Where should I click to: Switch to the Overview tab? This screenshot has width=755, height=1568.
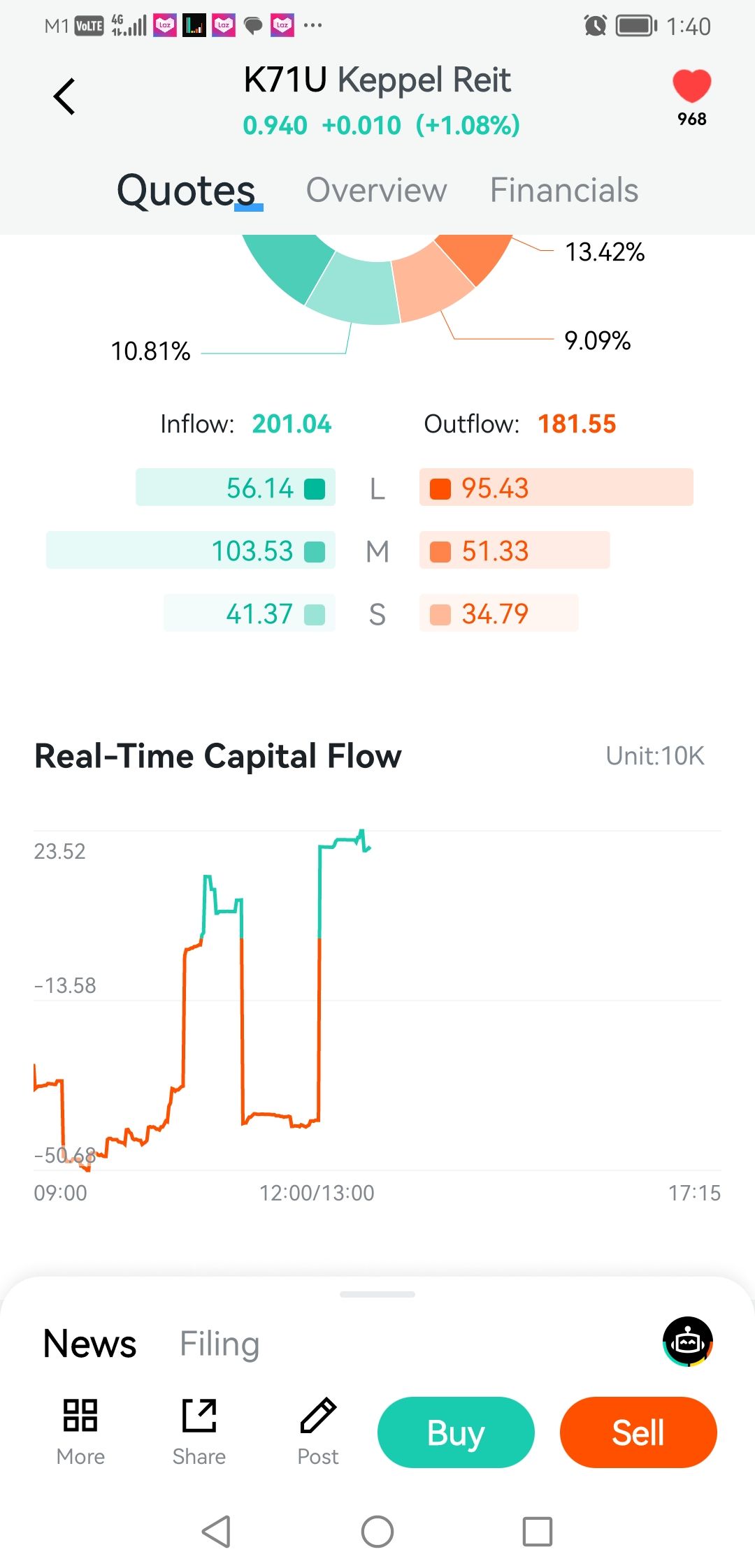(x=376, y=190)
